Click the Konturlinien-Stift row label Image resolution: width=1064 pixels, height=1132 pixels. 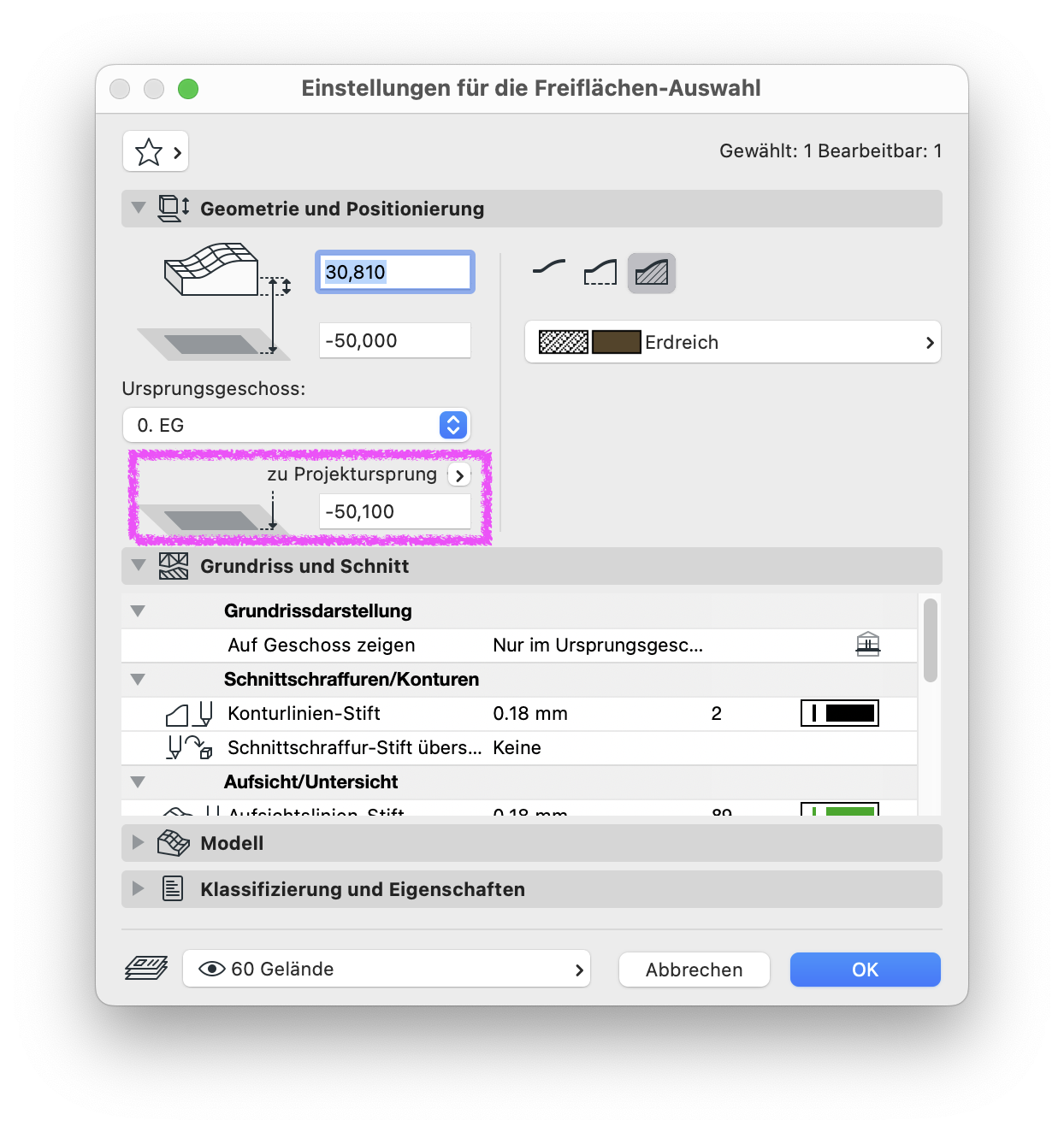(x=304, y=713)
